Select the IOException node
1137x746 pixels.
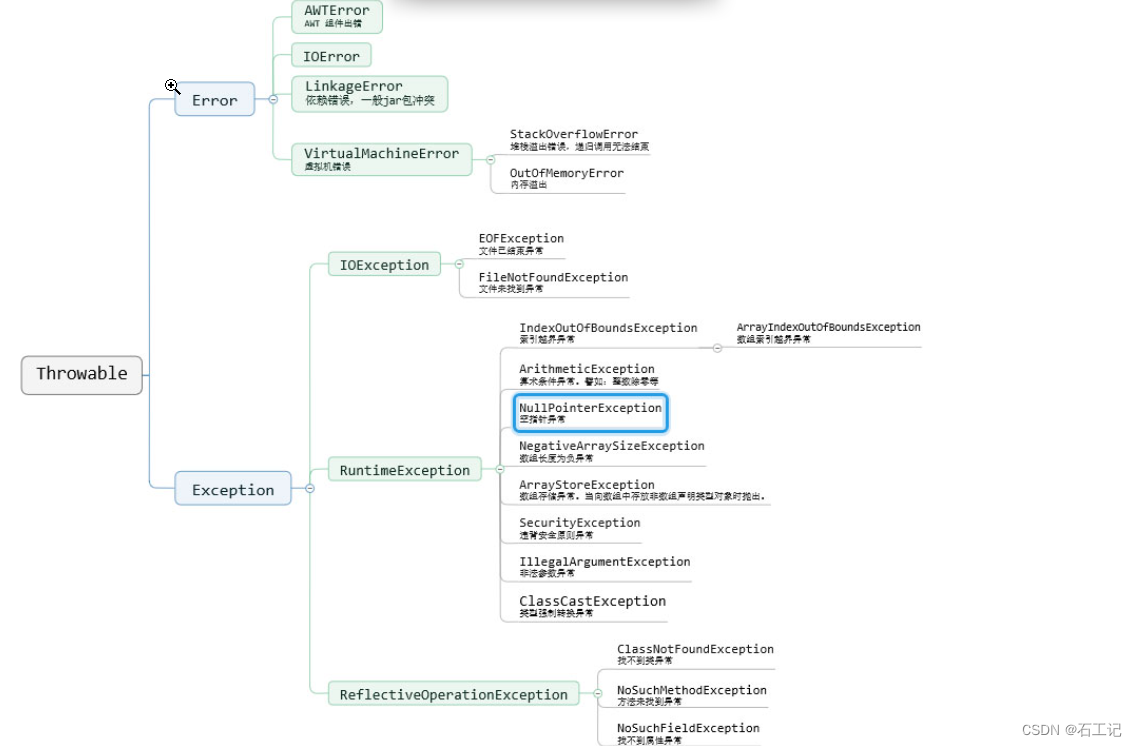(x=384, y=264)
